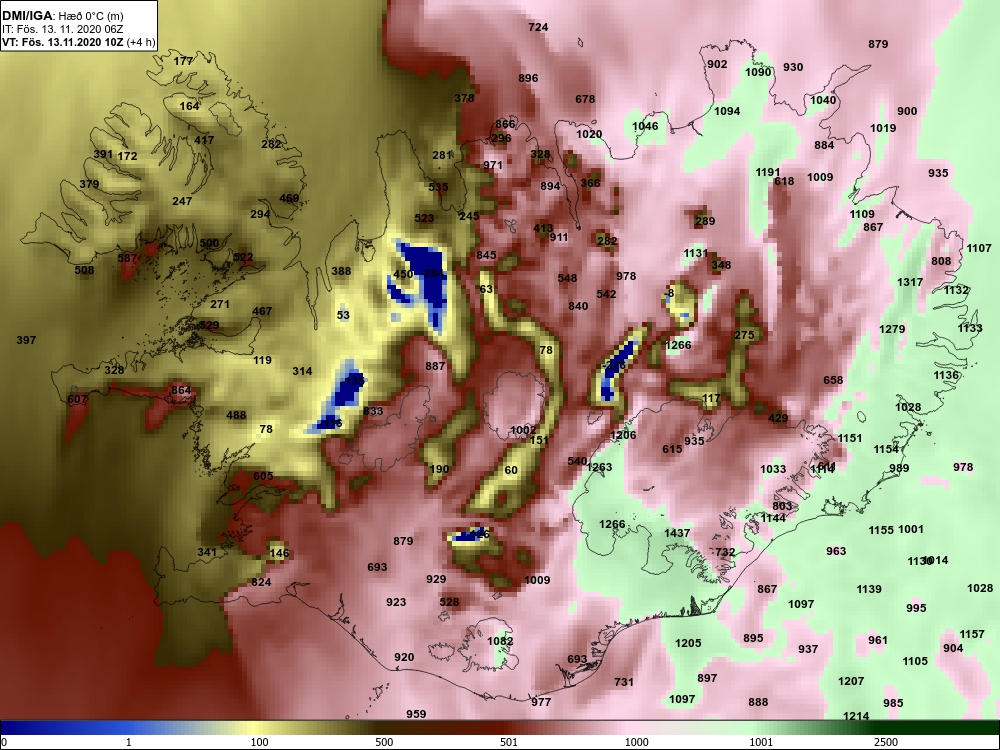Image resolution: width=1000 pixels, height=750 pixels.
Task: Click the map value '930'
Action: [x=793, y=68]
